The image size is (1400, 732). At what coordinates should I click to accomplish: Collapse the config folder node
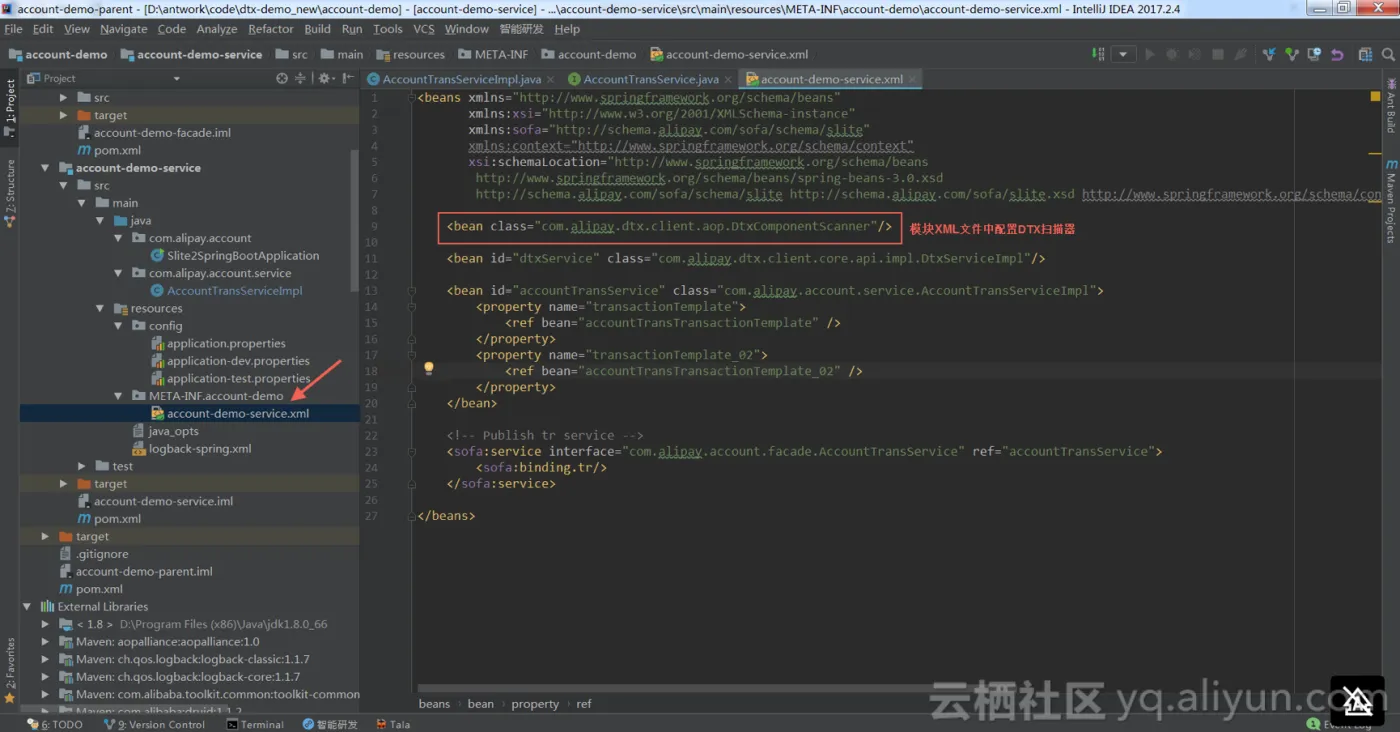click(x=118, y=326)
